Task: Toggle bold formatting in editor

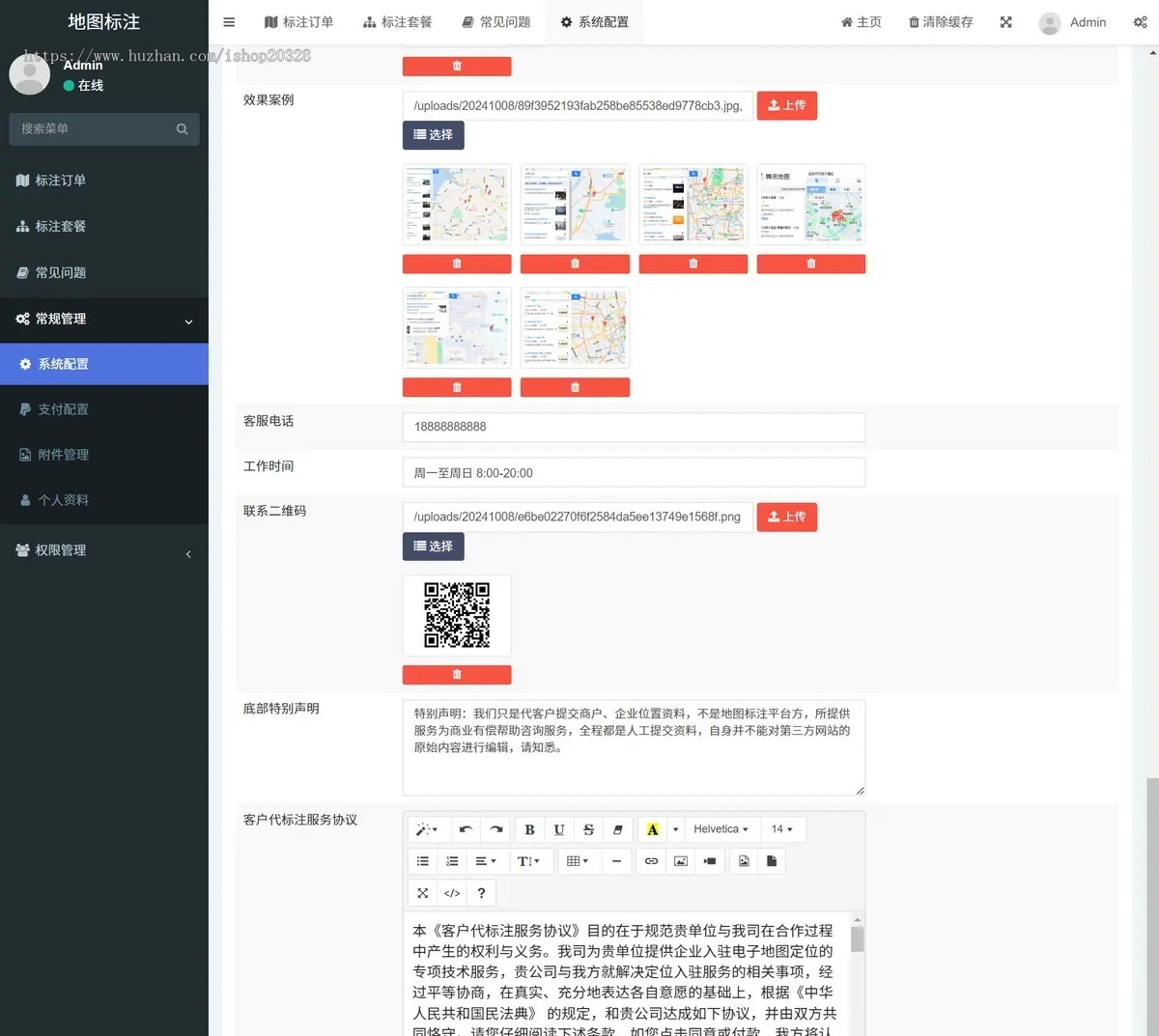Action: tap(529, 829)
